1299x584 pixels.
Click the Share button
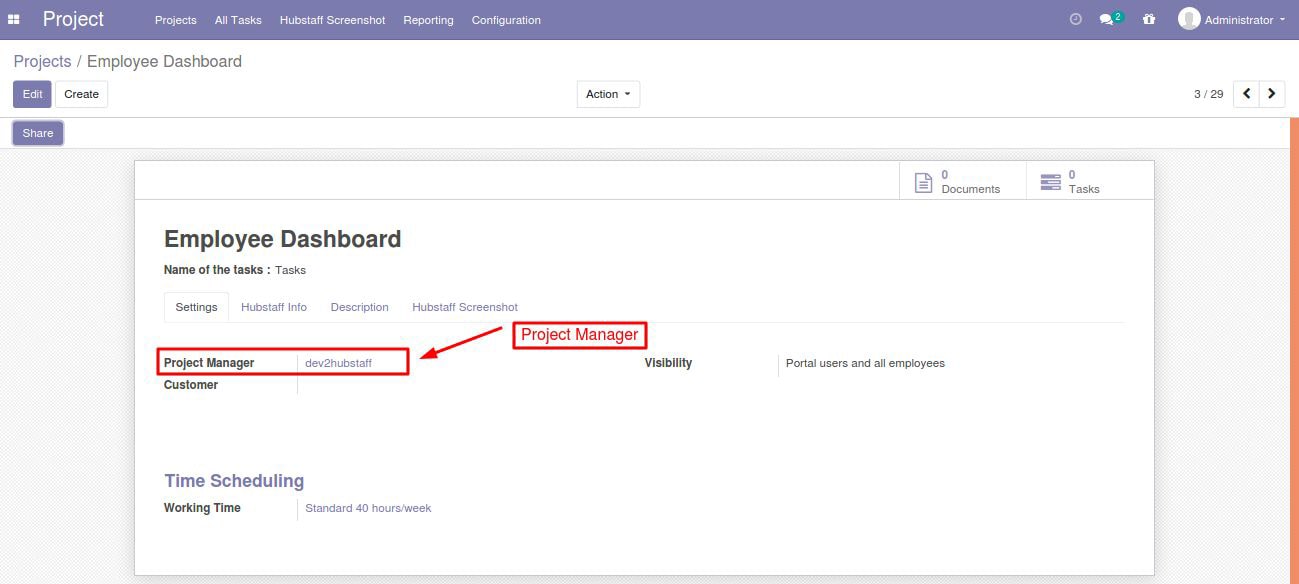[38, 133]
